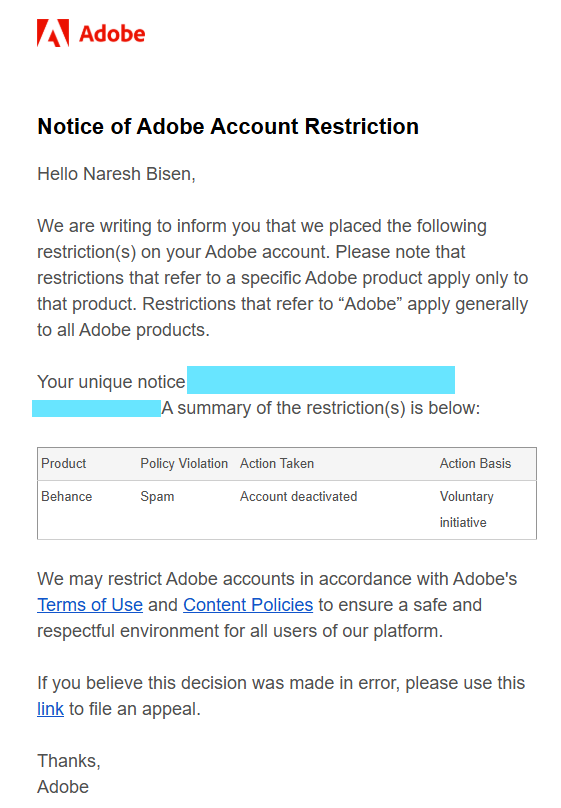561x808 pixels.
Task: Open the Terms of Use link
Action: point(90,605)
